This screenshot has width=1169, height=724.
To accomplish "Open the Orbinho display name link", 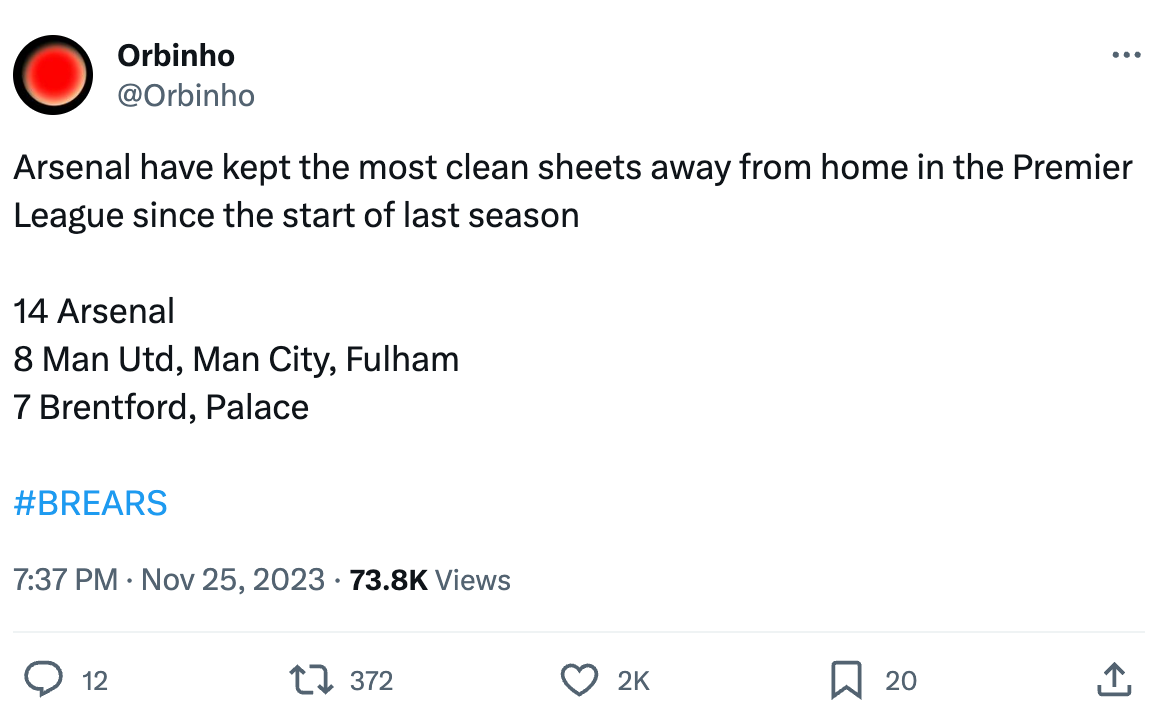I will [176, 56].
